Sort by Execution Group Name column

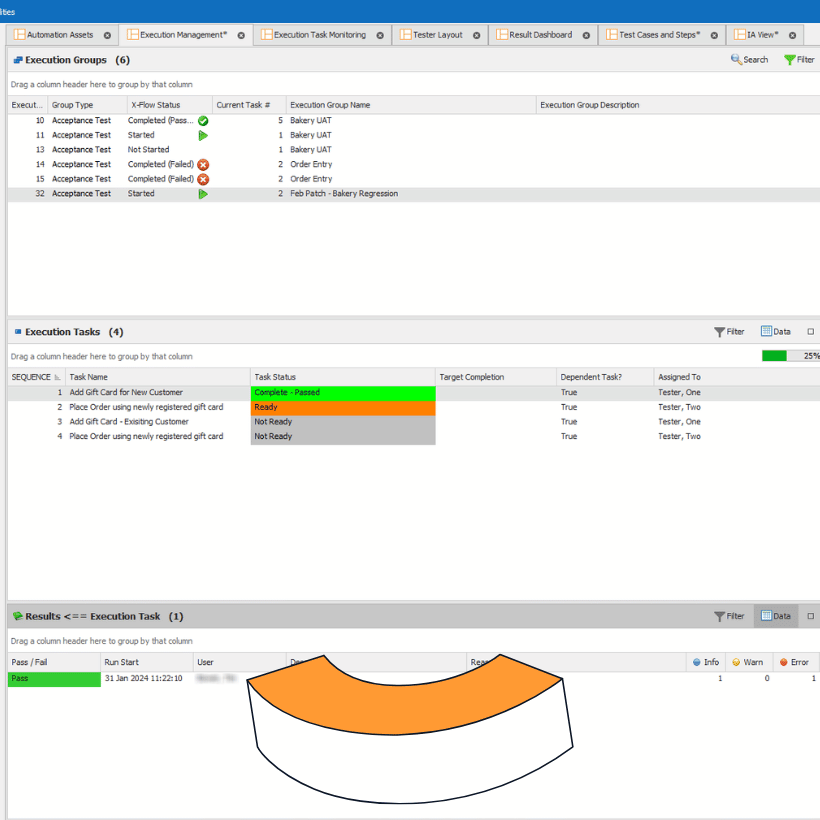pos(411,105)
